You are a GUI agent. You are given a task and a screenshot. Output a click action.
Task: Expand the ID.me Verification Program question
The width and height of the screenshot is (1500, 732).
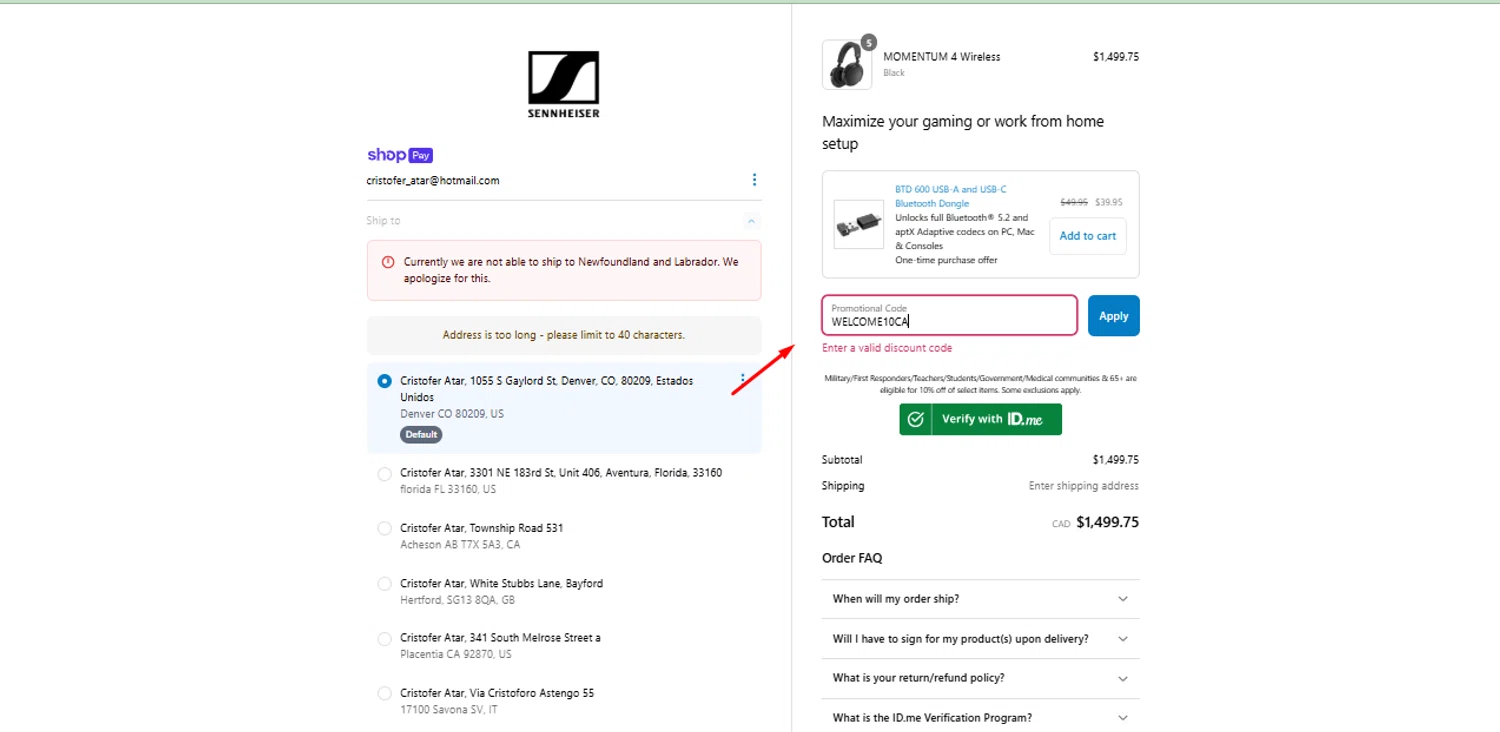980,718
